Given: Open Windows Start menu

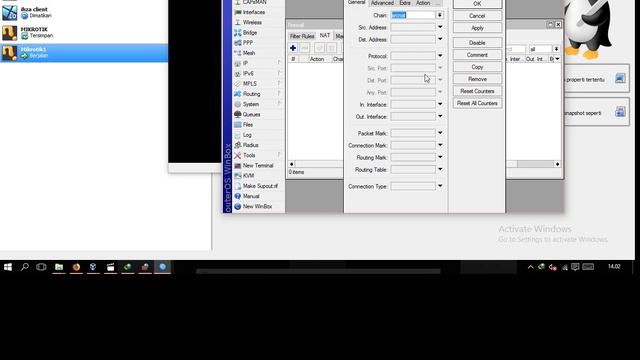Looking at the screenshot, I should point(8,267).
